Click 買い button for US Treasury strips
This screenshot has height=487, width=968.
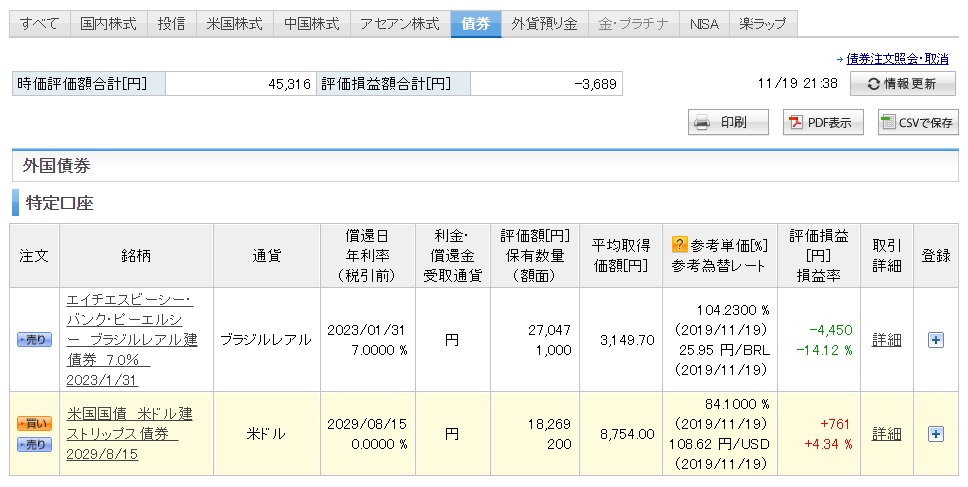tap(35, 423)
